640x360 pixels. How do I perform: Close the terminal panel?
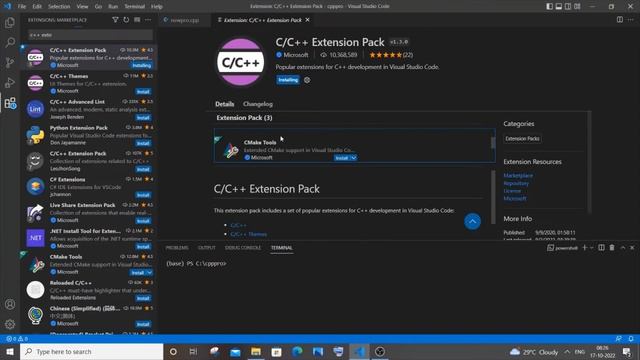(632, 247)
